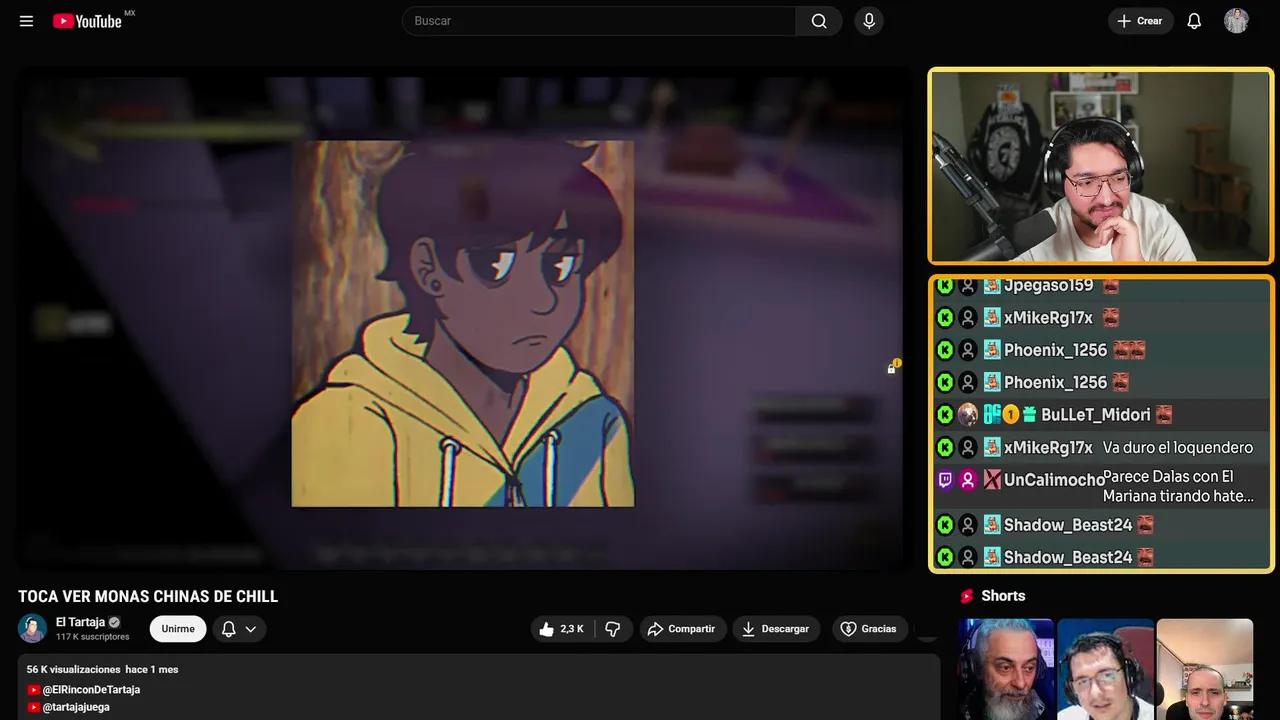Click the BuLLeT_Midori chat username

point(1095,415)
